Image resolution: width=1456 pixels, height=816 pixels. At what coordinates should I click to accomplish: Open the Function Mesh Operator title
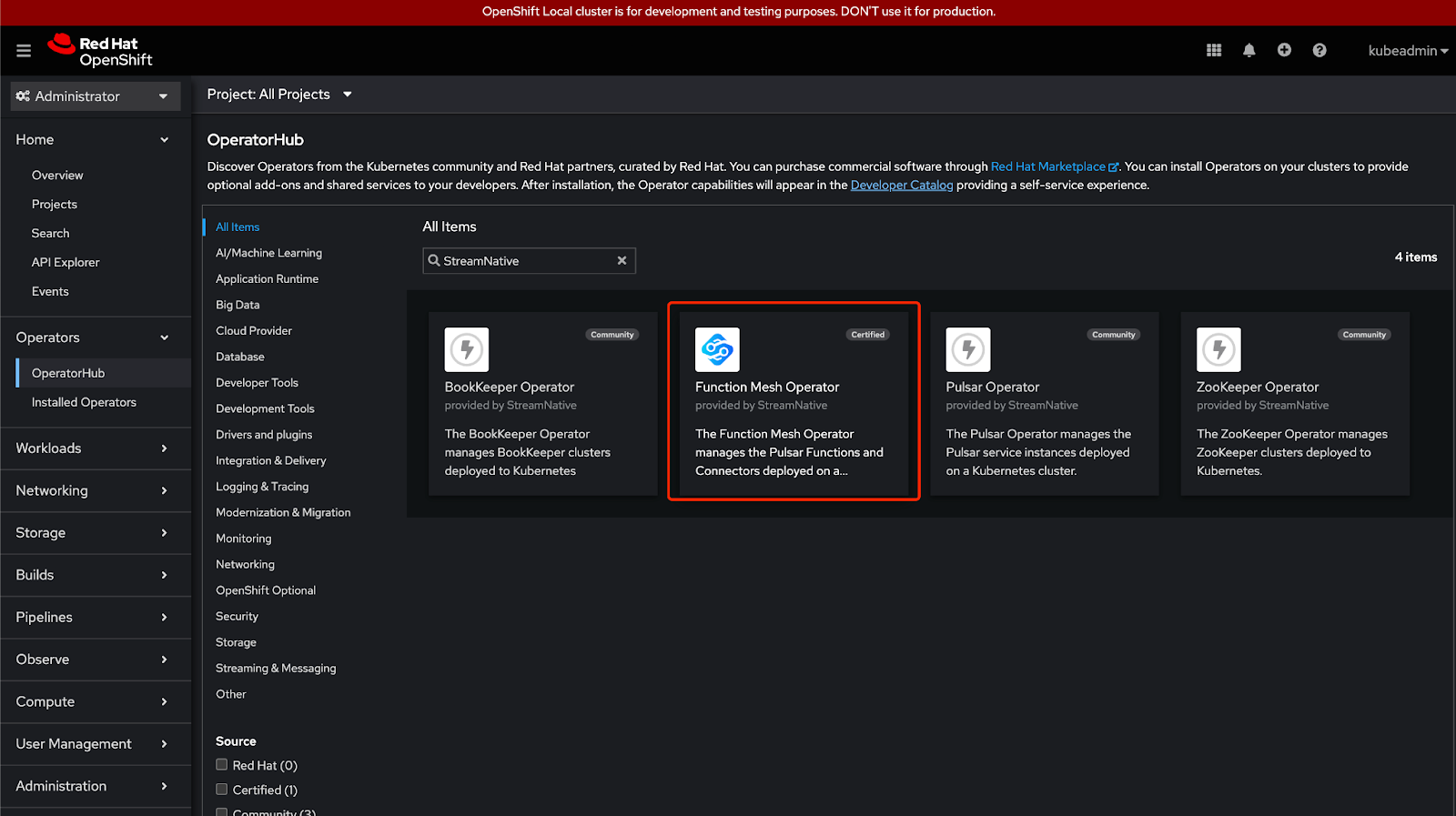(767, 388)
